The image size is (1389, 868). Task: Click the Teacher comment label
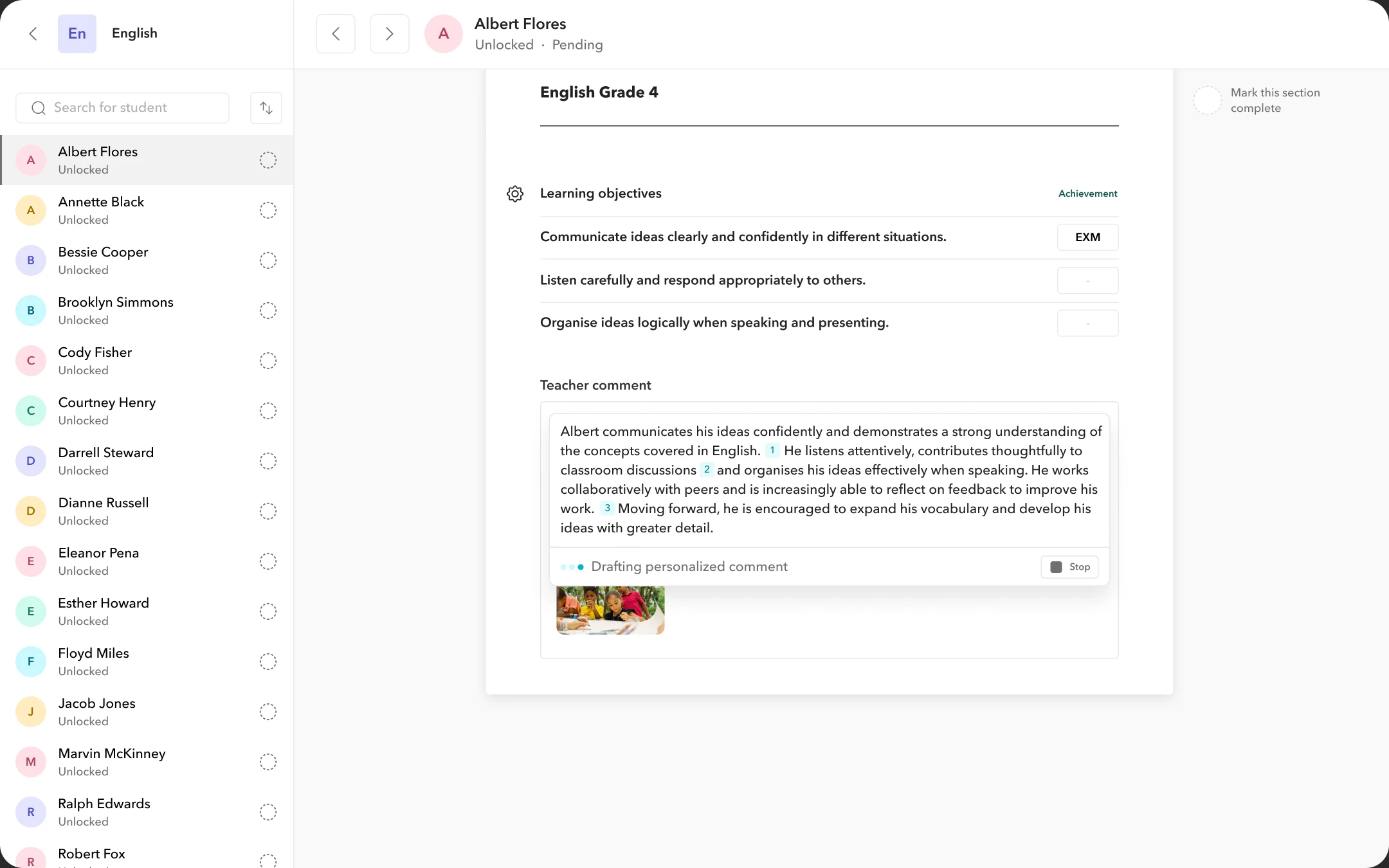click(595, 385)
